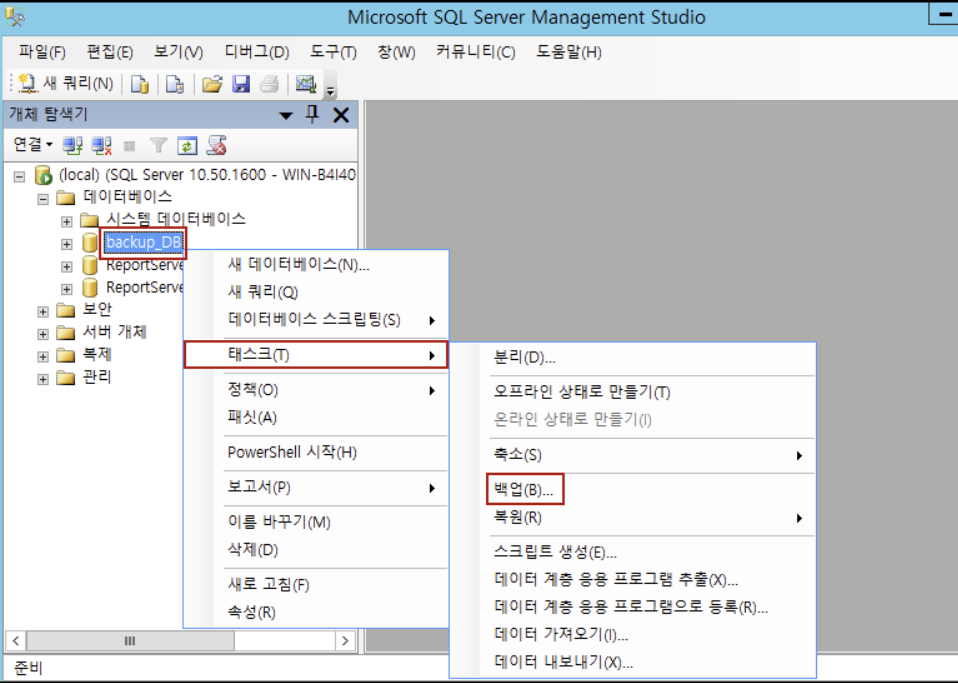The width and height of the screenshot is (958, 683).
Task: Click the Connect Object Explorer icon
Action: tap(73, 145)
